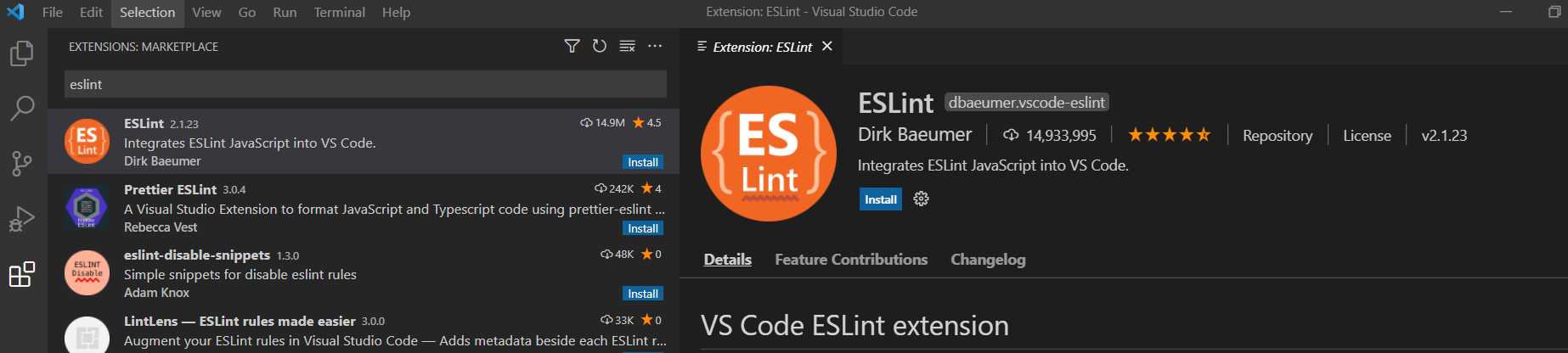This screenshot has width=1568, height=353.
Task: Switch to the Changelog tab
Action: coord(988,260)
